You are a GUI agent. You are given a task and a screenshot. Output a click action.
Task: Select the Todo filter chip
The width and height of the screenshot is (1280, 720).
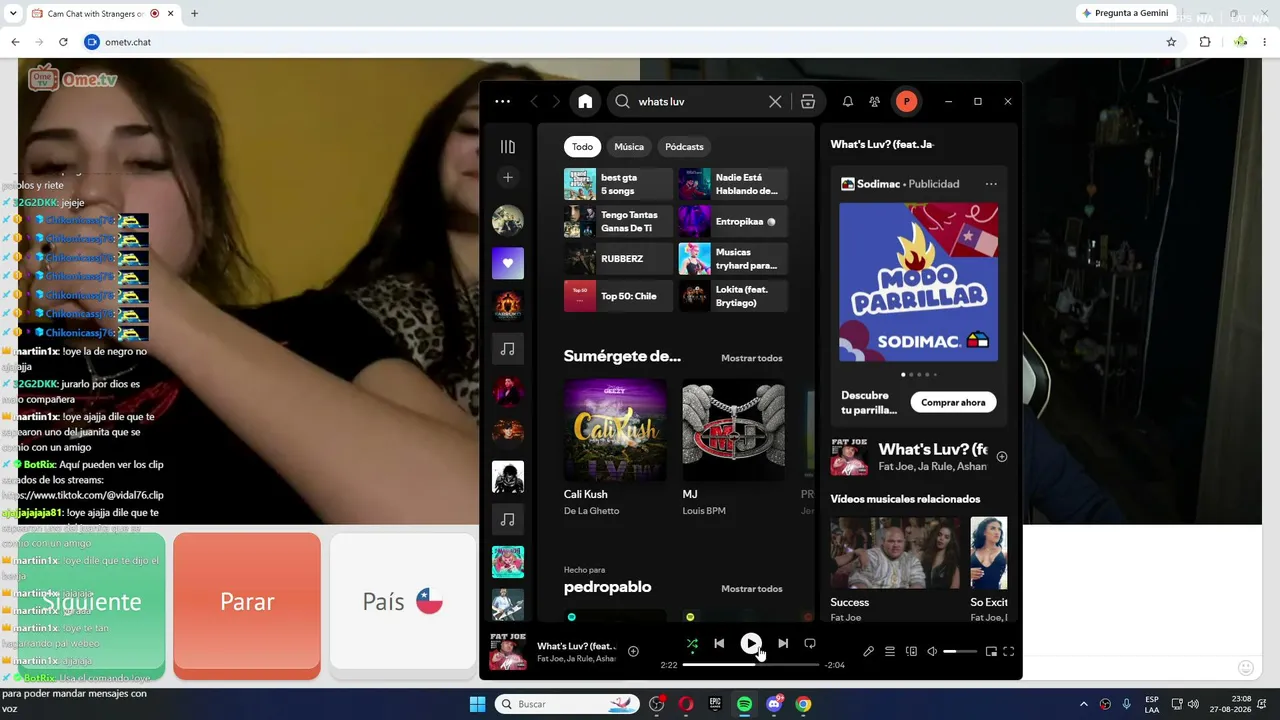582,147
